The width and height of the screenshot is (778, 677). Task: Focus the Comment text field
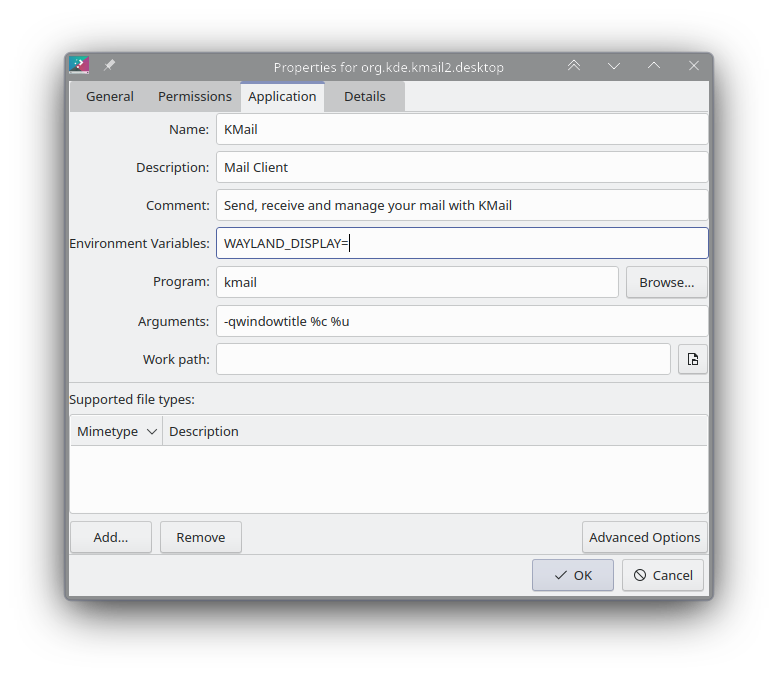(462, 205)
